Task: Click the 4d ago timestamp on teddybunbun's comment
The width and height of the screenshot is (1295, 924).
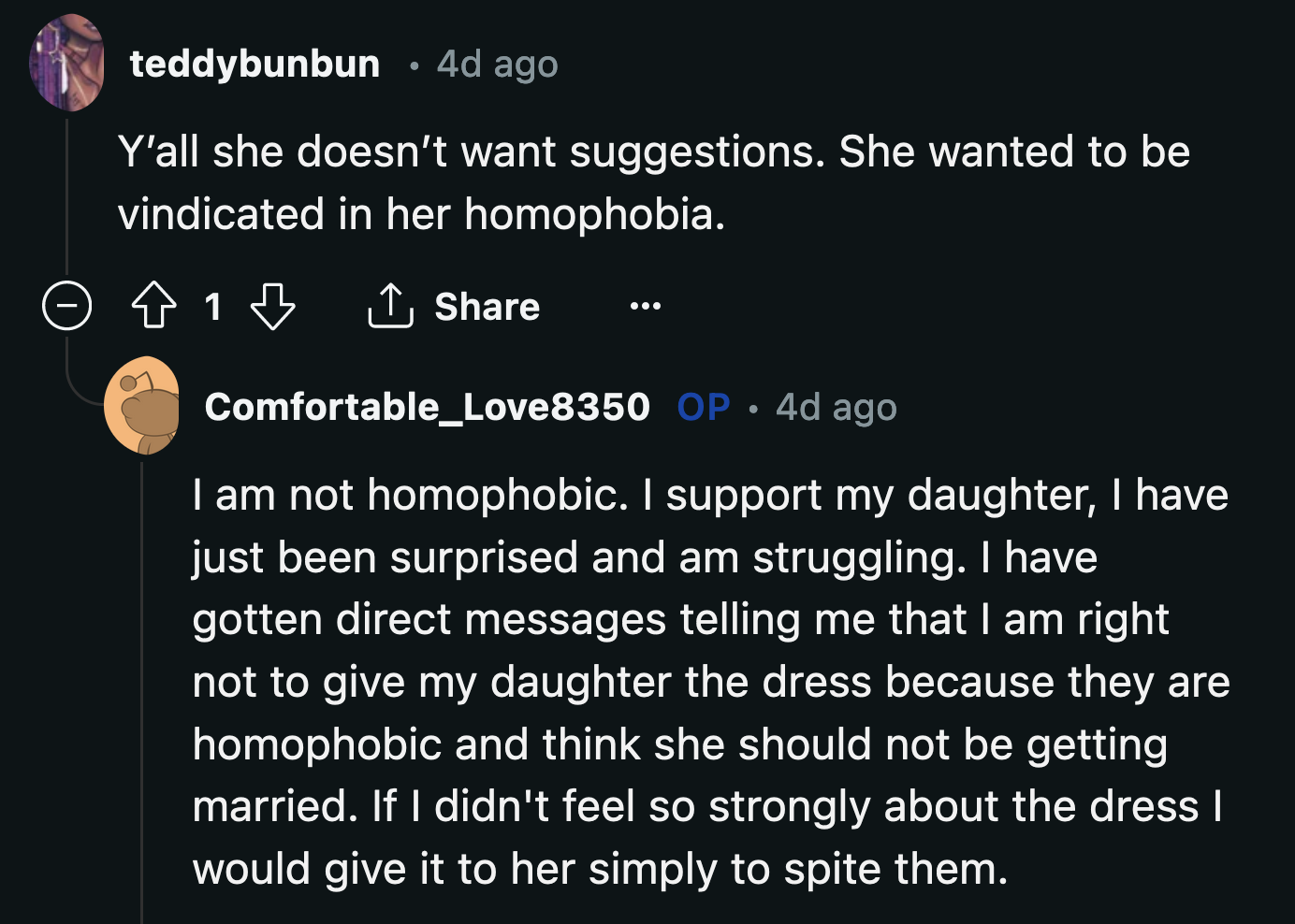Action: click(x=495, y=64)
